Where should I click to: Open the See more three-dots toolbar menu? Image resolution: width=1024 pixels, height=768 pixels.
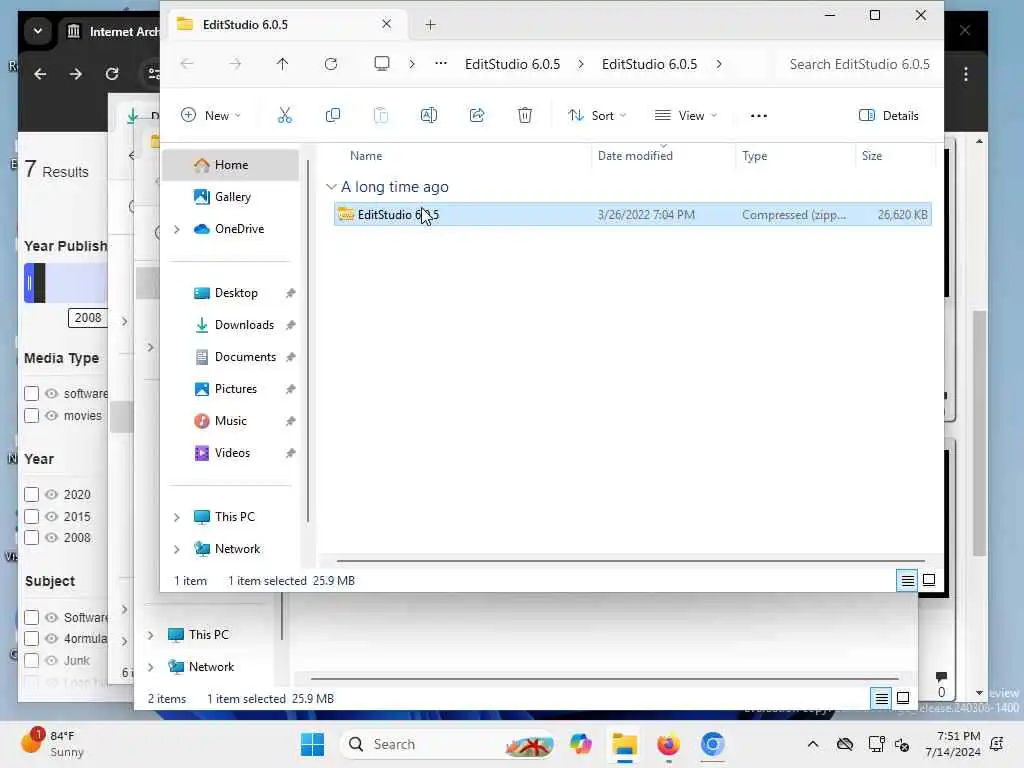point(758,116)
